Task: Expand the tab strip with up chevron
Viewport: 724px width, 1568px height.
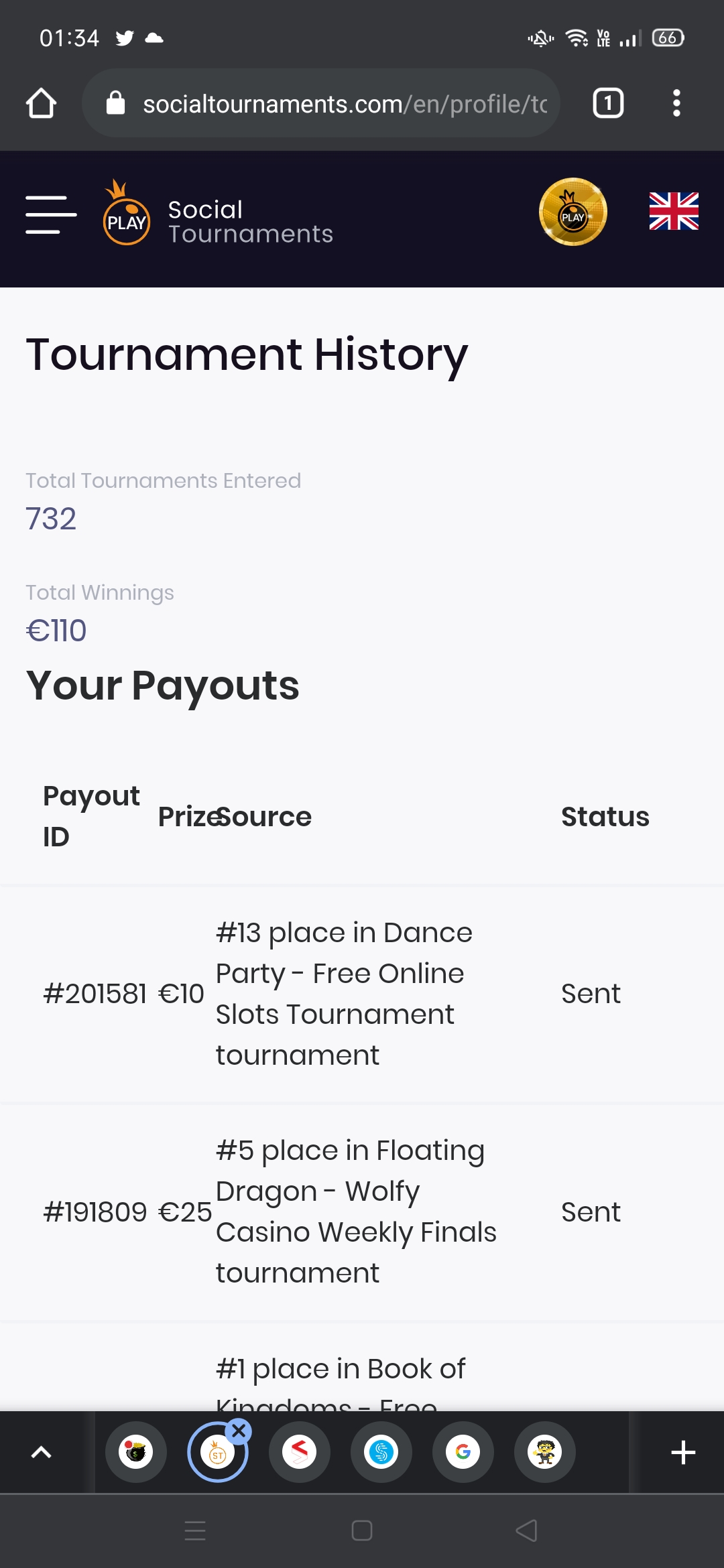Action: pyautogui.click(x=42, y=1452)
